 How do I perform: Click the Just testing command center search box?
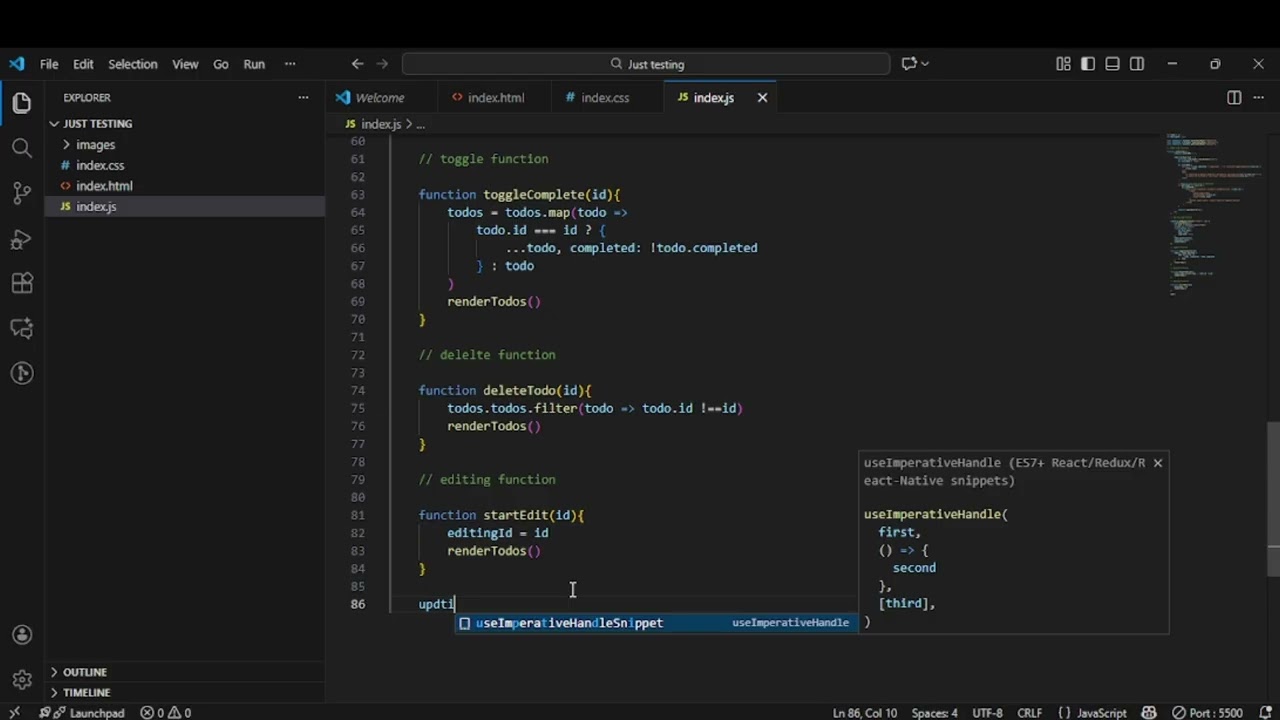tap(646, 64)
